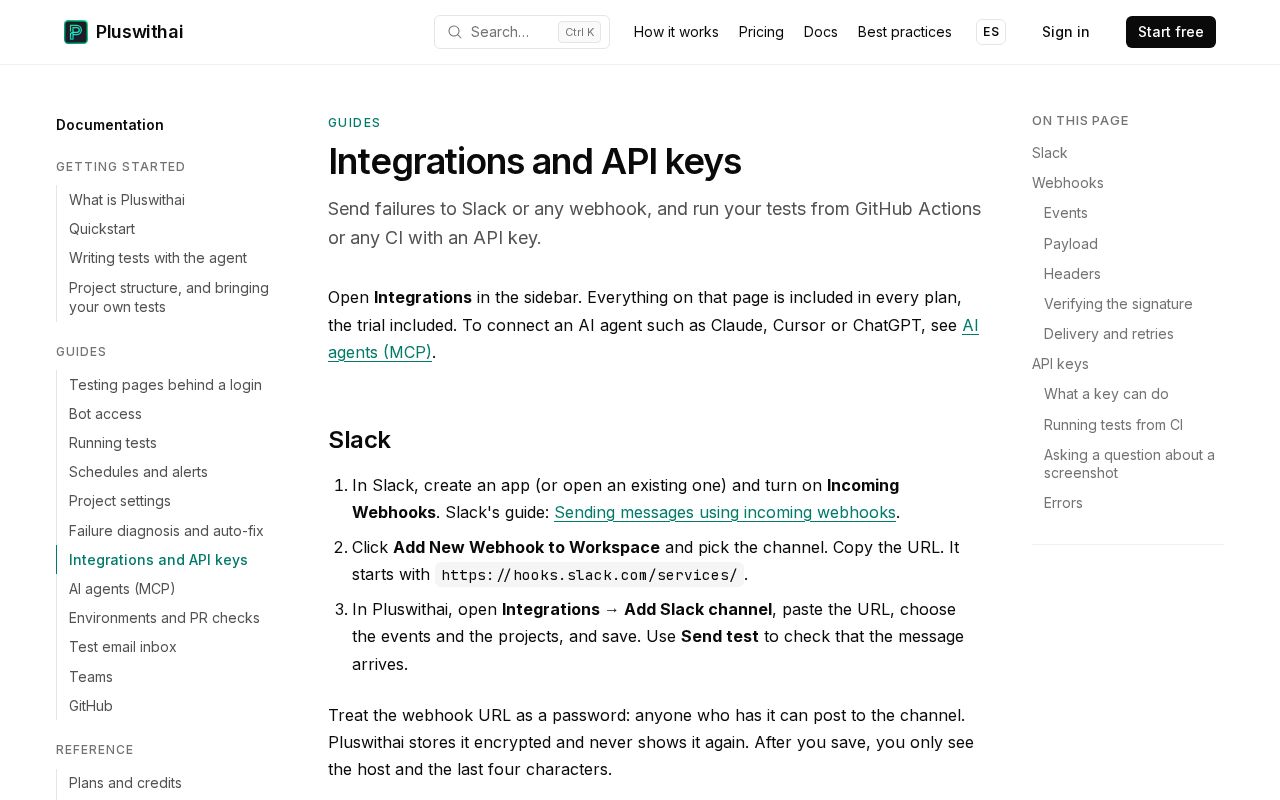The height and width of the screenshot is (800, 1280).
Task: Open Slack's incoming webhooks guide link
Action: point(725,512)
